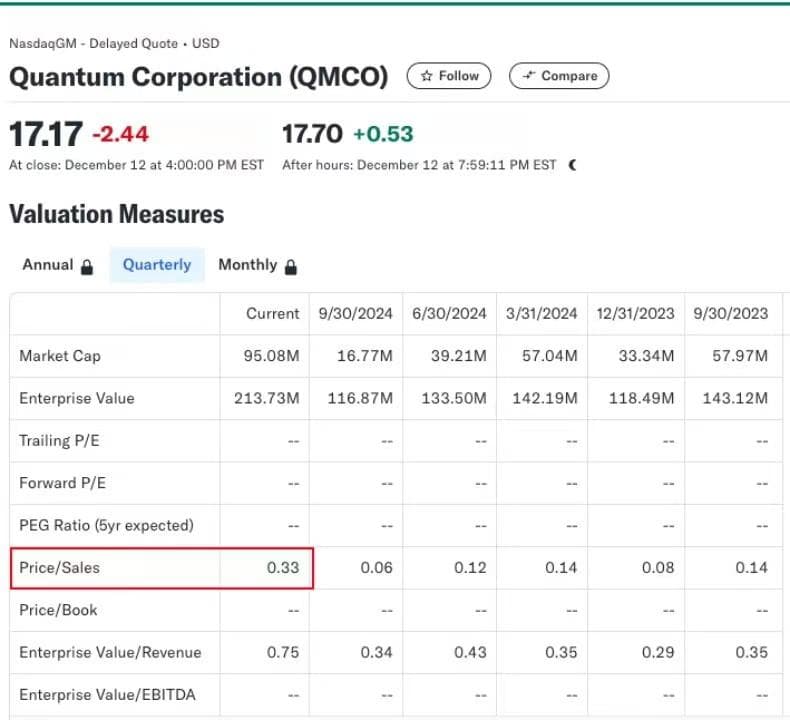Click the highlighted Price/Sales row label

(60, 568)
